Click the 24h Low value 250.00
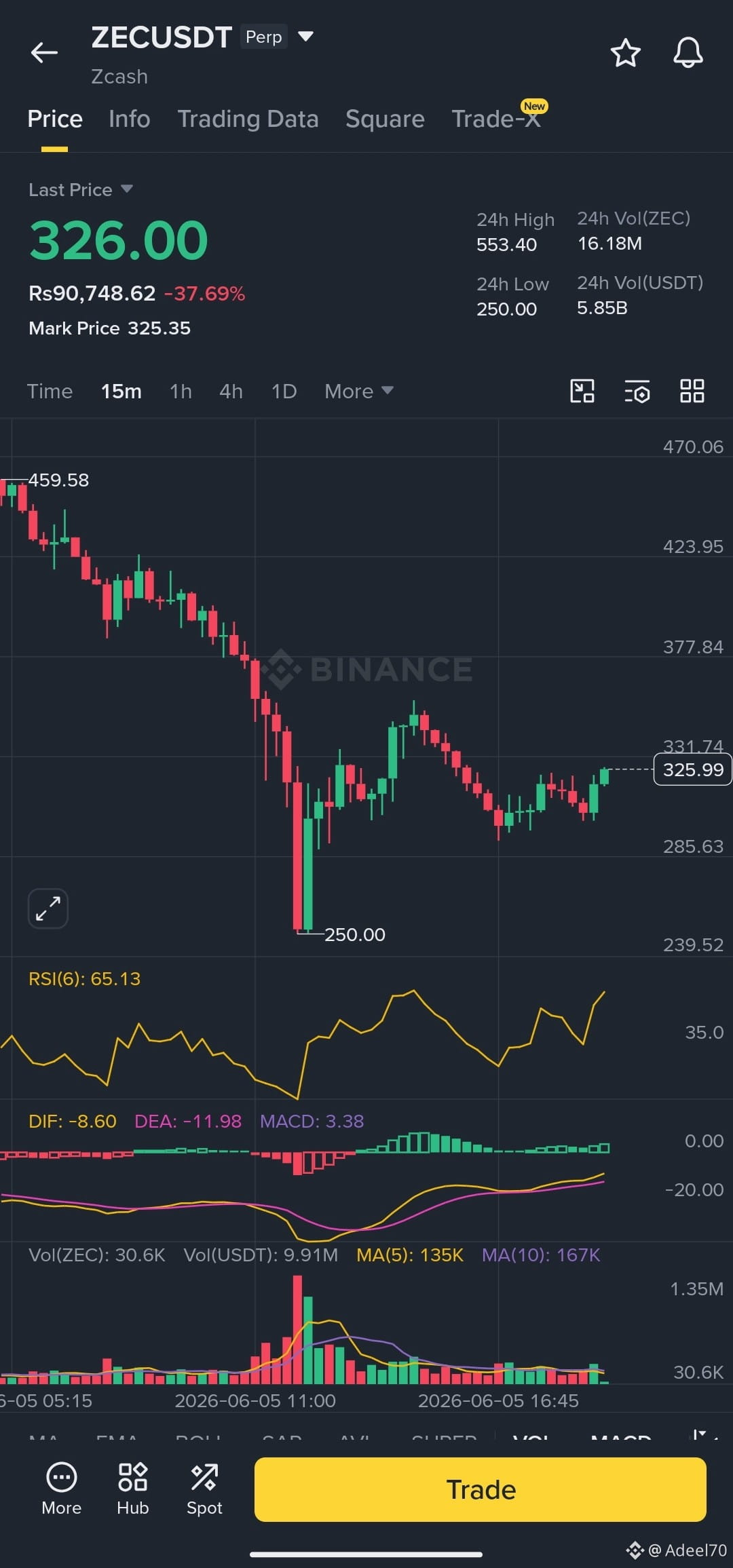The width and height of the screenshot is (733, 1568). [506, 309]
